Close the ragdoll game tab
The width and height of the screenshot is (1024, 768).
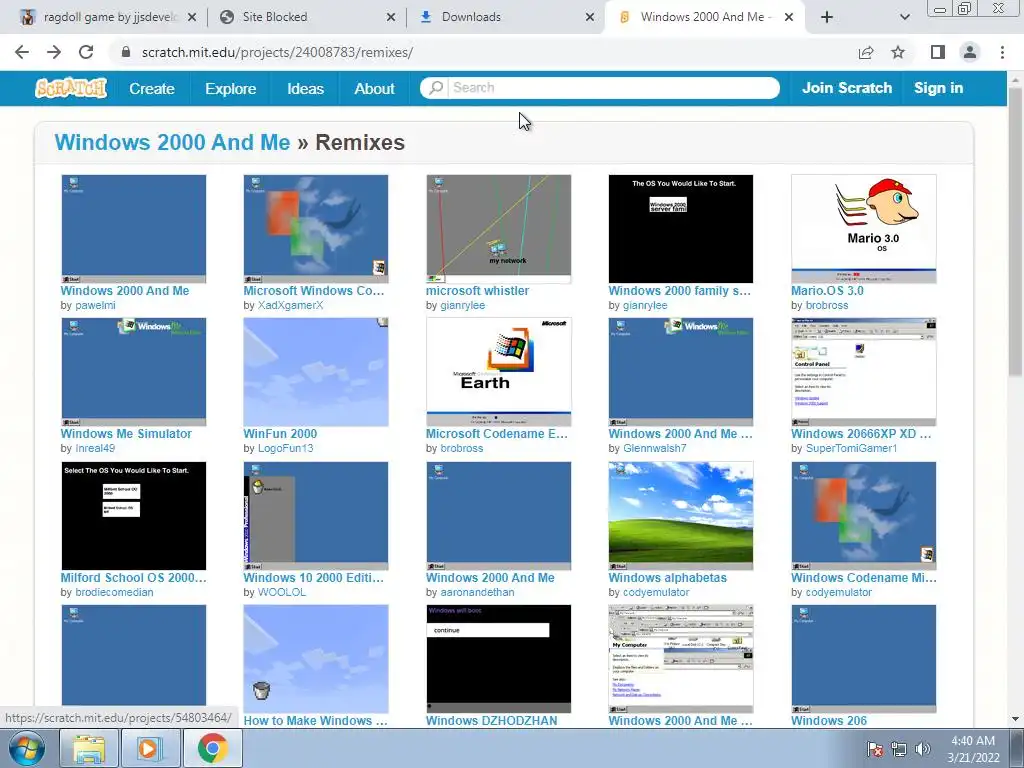[191, 17]
